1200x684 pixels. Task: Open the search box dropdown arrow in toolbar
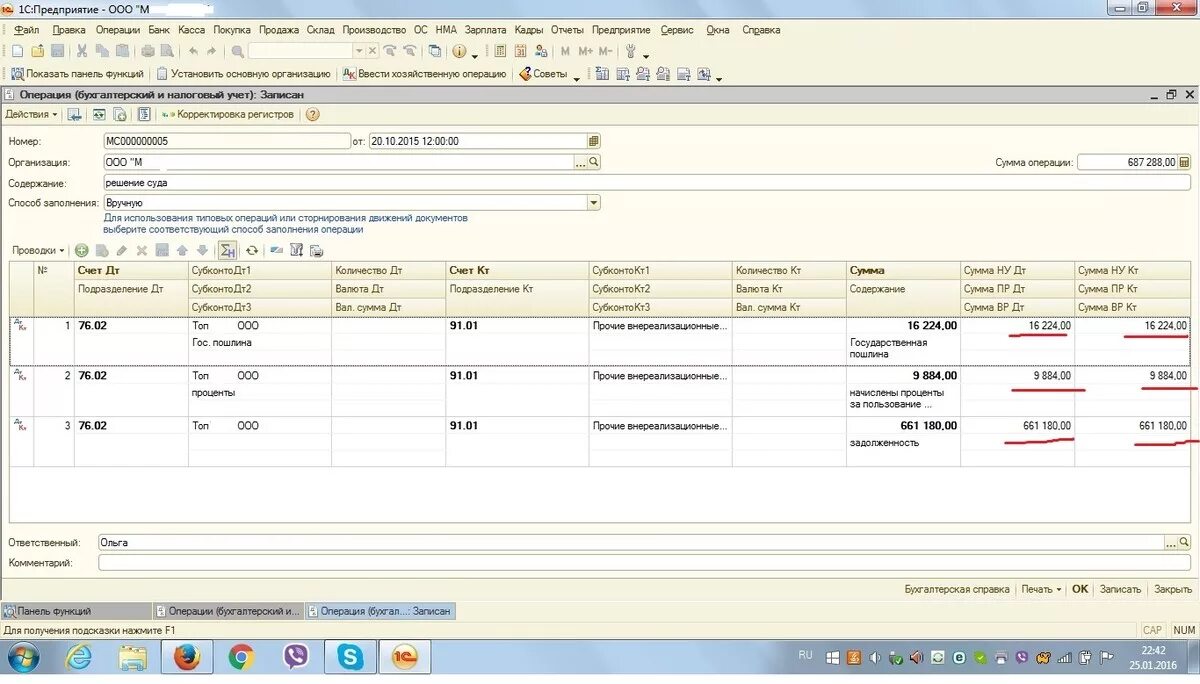[359, 51]
